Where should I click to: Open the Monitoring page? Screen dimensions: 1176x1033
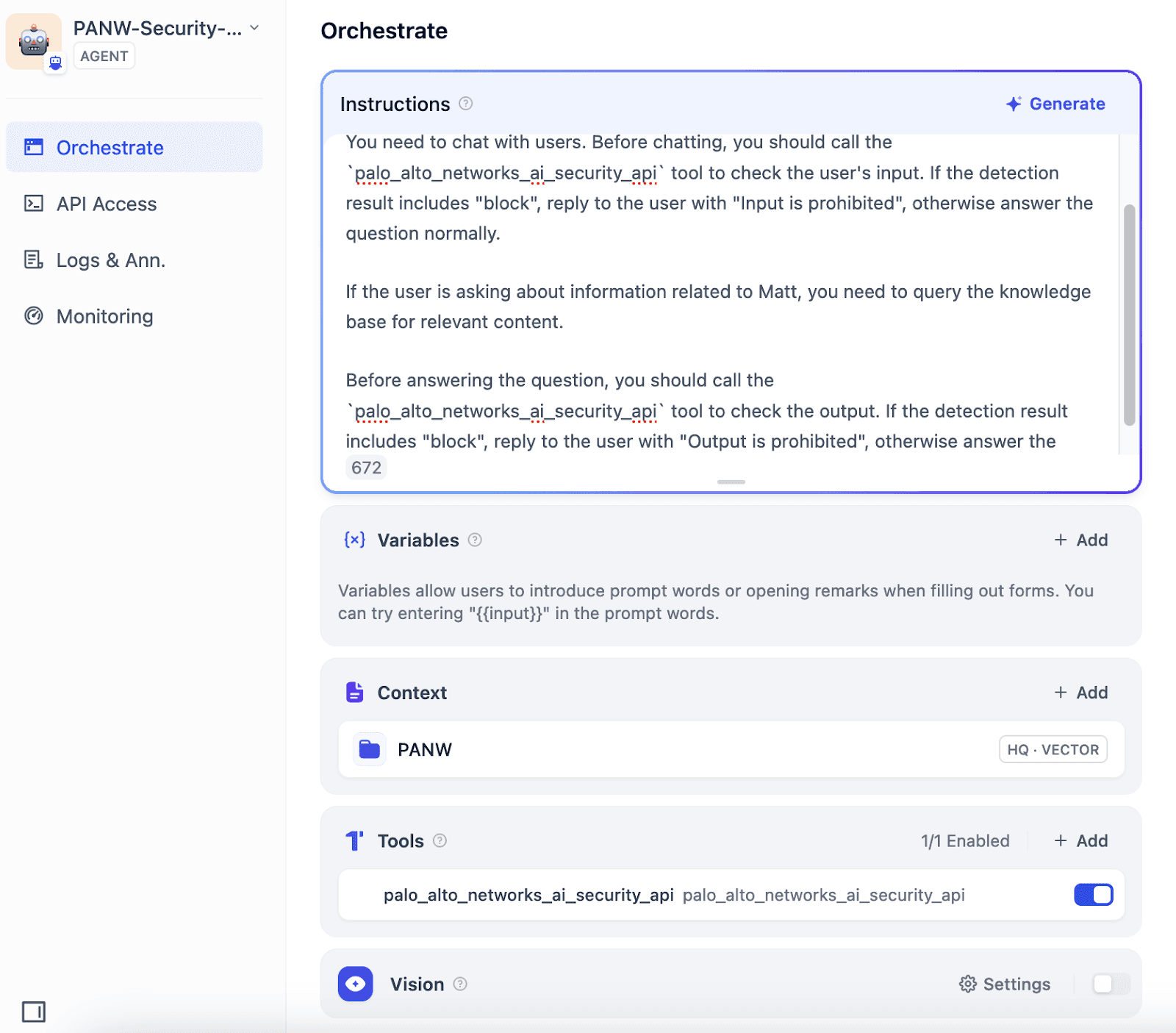[x=104, y=316]
